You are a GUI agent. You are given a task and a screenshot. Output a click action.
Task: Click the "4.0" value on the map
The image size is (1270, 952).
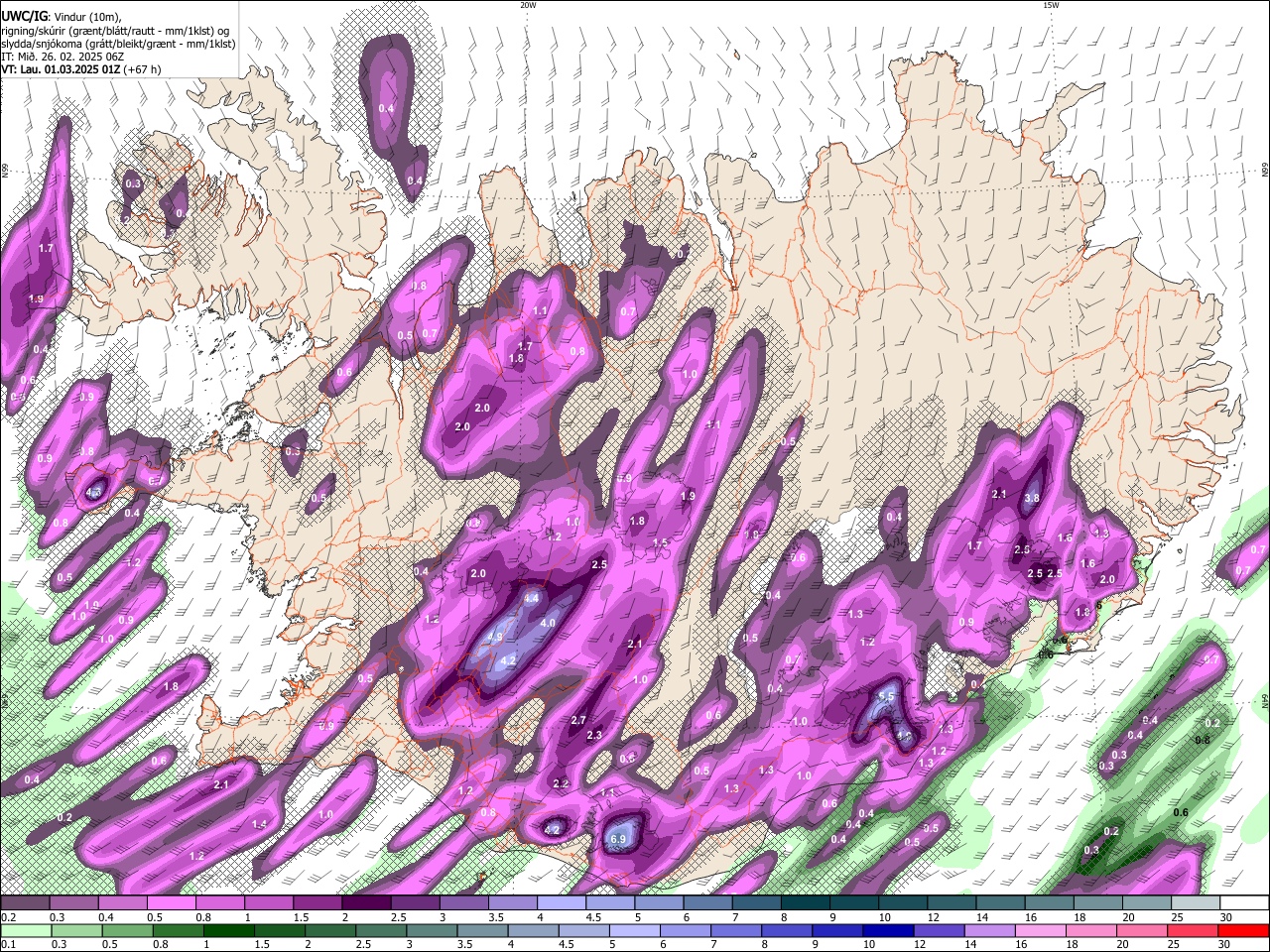coord(548,623)
